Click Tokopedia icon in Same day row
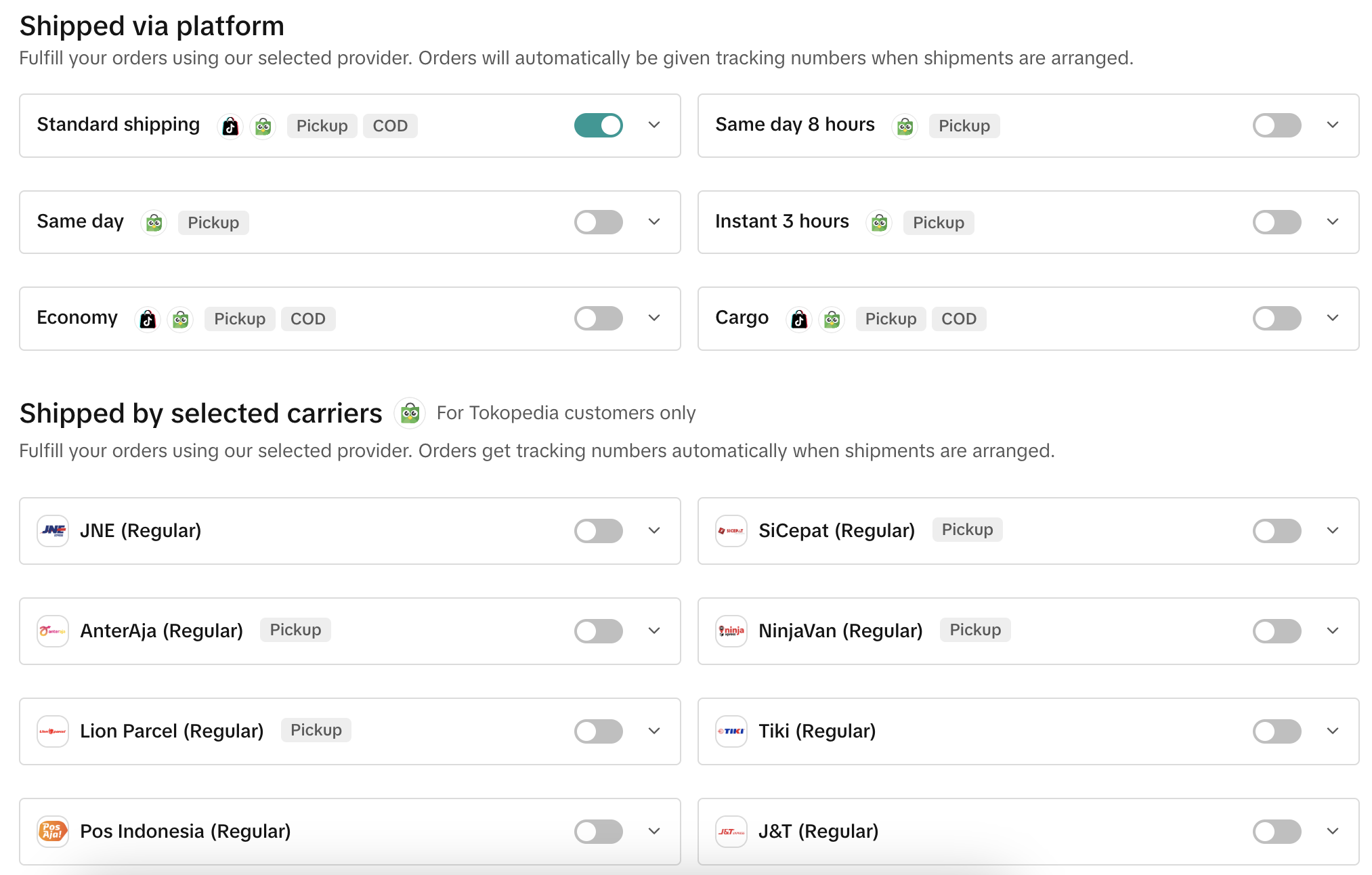Screen dimensions: 1372x875 click(x=154, y=223)
